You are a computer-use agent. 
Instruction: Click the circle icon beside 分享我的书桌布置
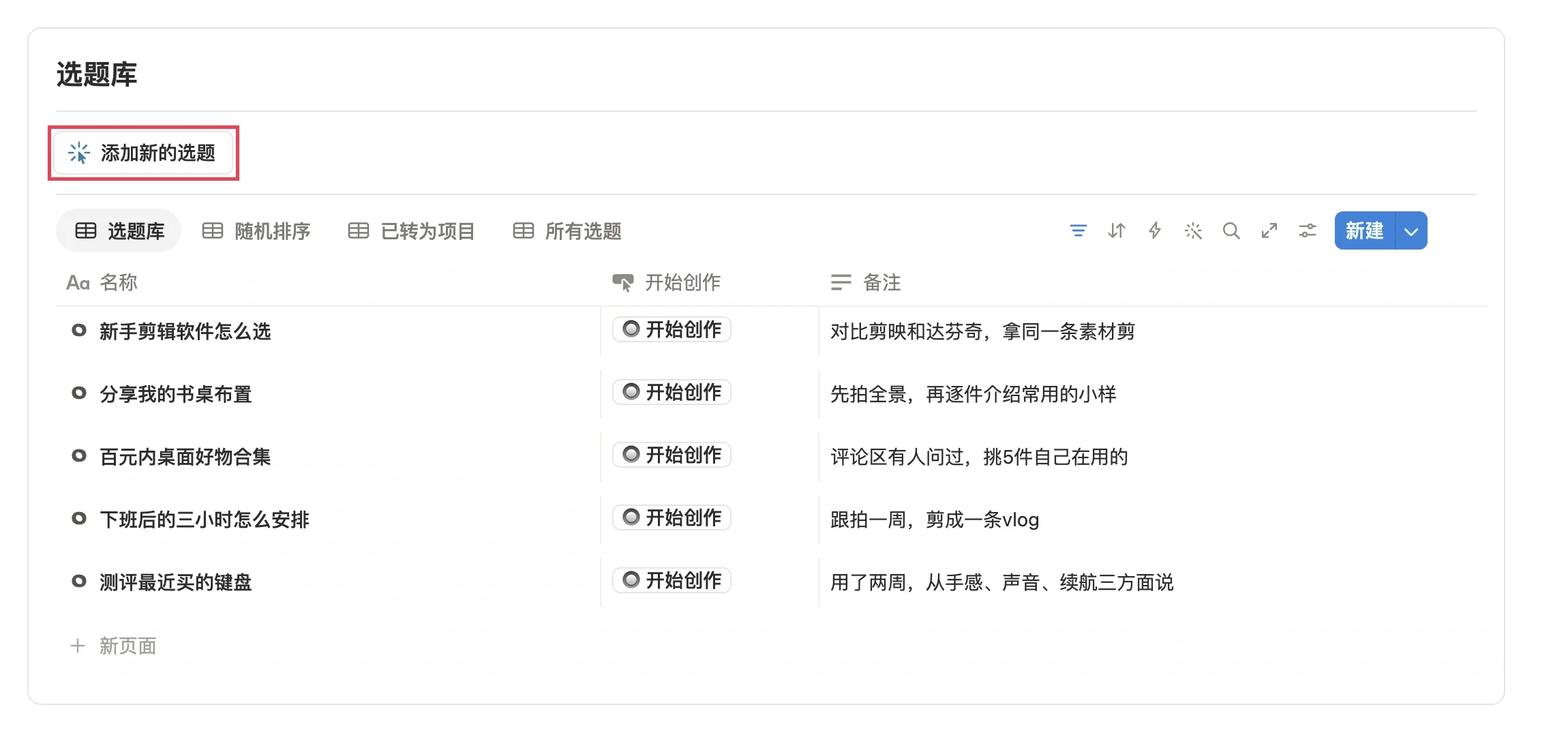[x=79, y=393]
